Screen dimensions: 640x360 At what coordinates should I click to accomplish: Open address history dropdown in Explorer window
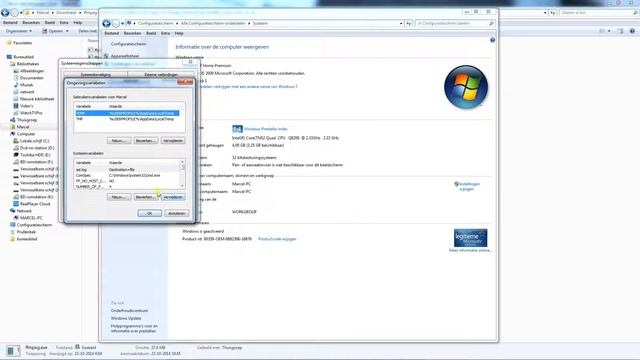[545, 13]
